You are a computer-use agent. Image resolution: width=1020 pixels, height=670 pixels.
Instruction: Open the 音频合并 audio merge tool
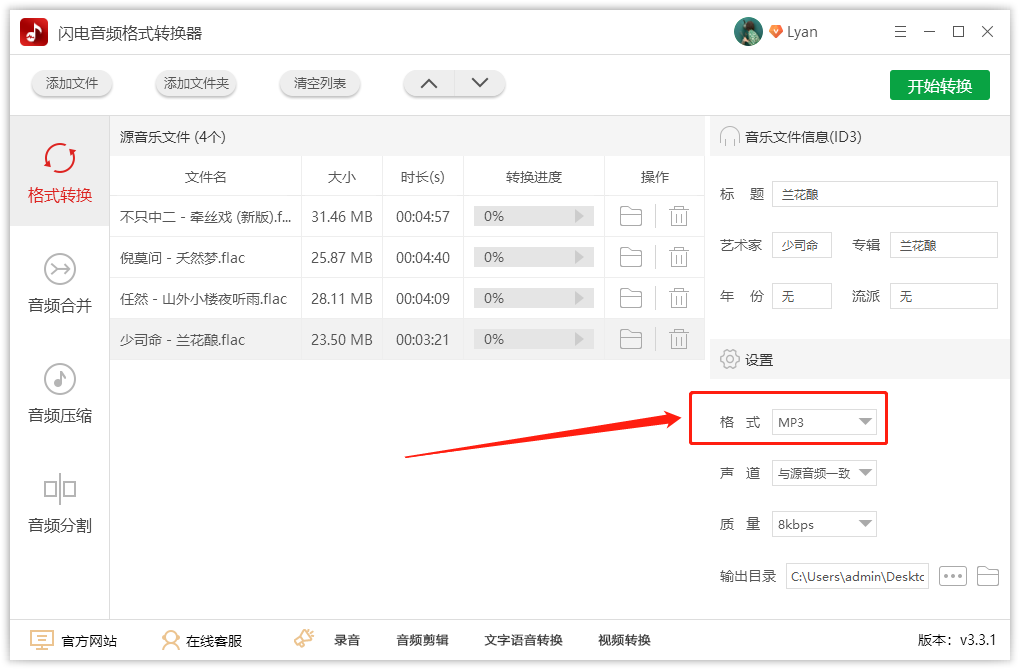click(x=60, y=283)
